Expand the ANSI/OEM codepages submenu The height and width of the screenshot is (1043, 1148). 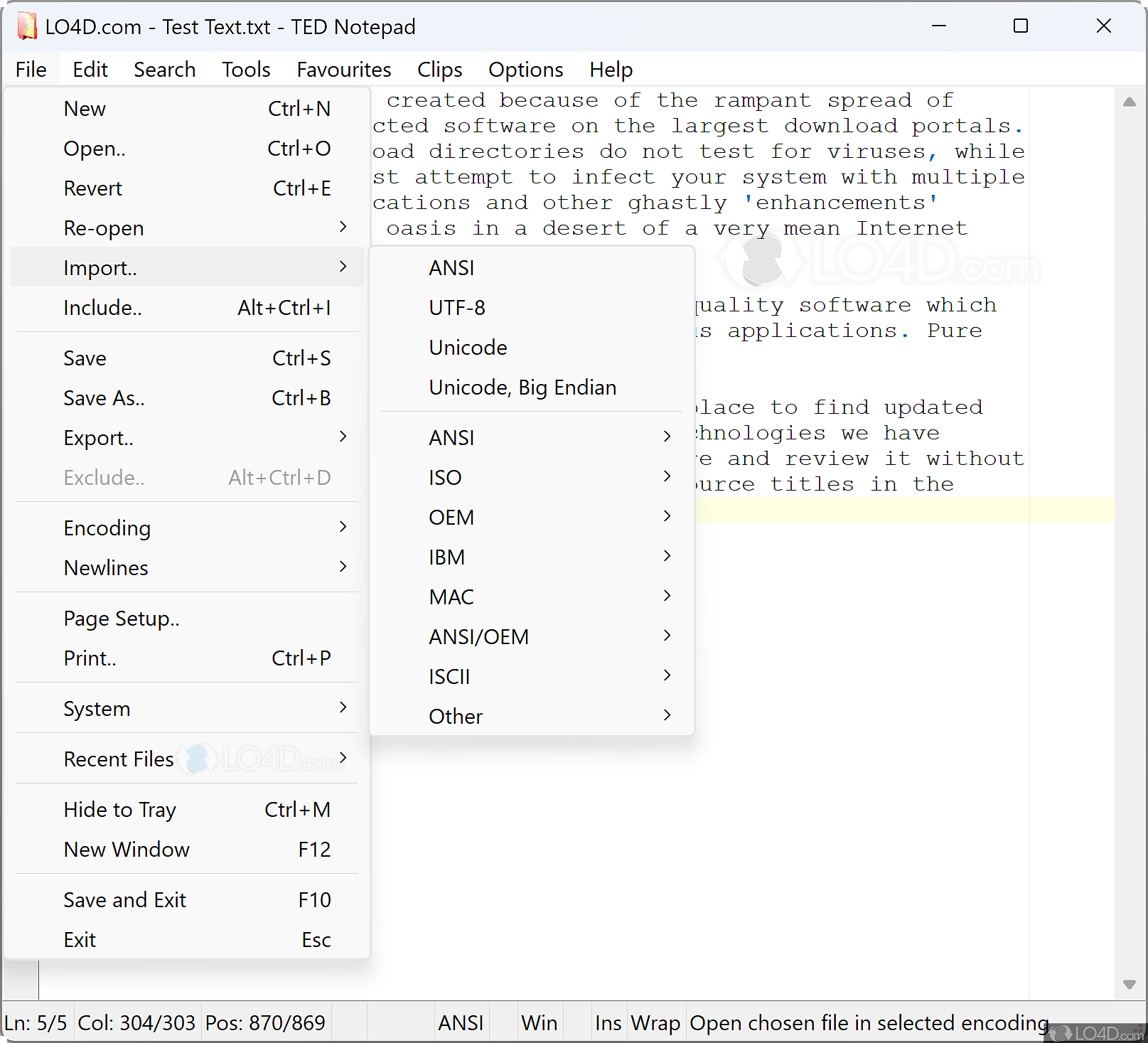click(532, 637)
